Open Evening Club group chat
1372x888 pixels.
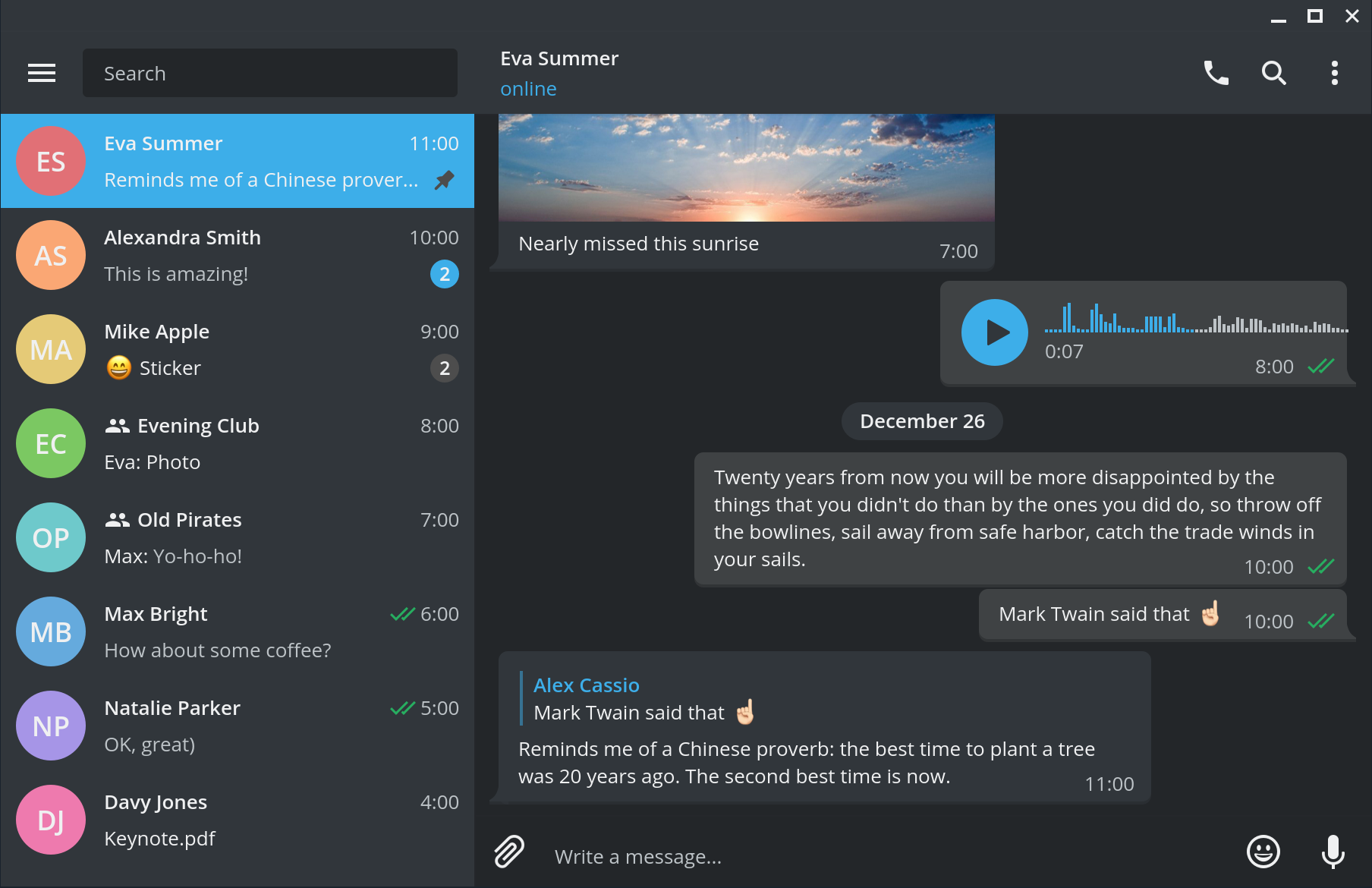[238, 443]
